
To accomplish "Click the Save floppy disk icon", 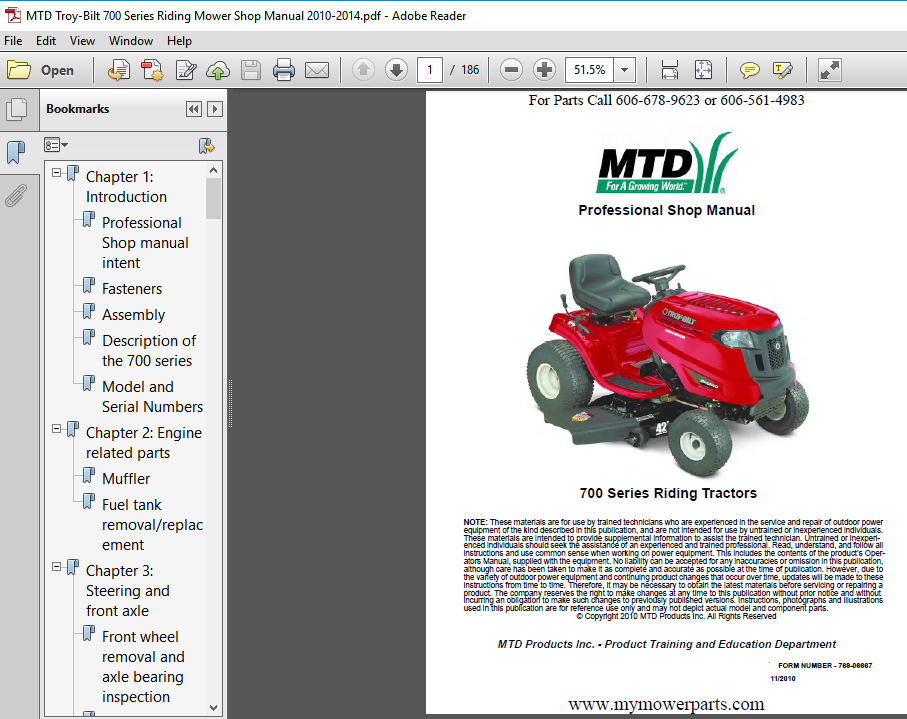I will click(251, 71).
